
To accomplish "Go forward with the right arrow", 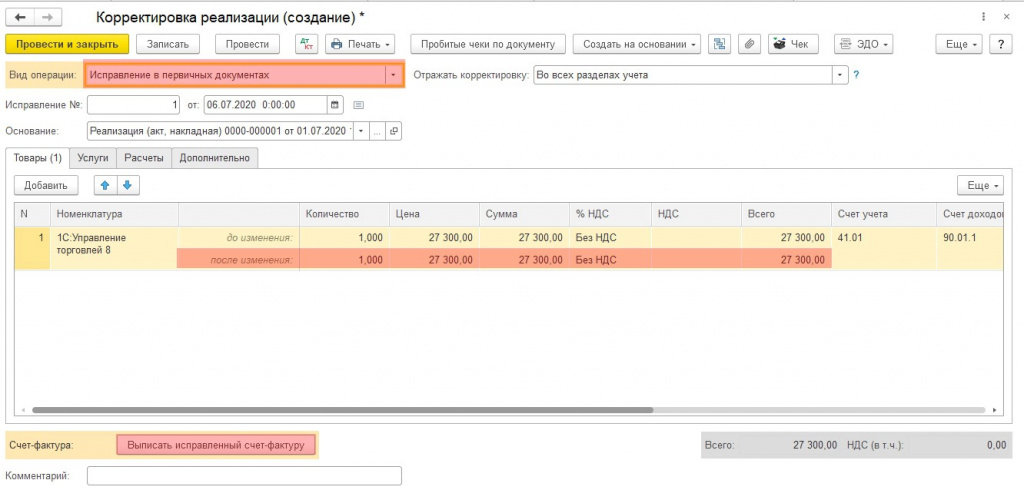I will [x=47, y=17].
